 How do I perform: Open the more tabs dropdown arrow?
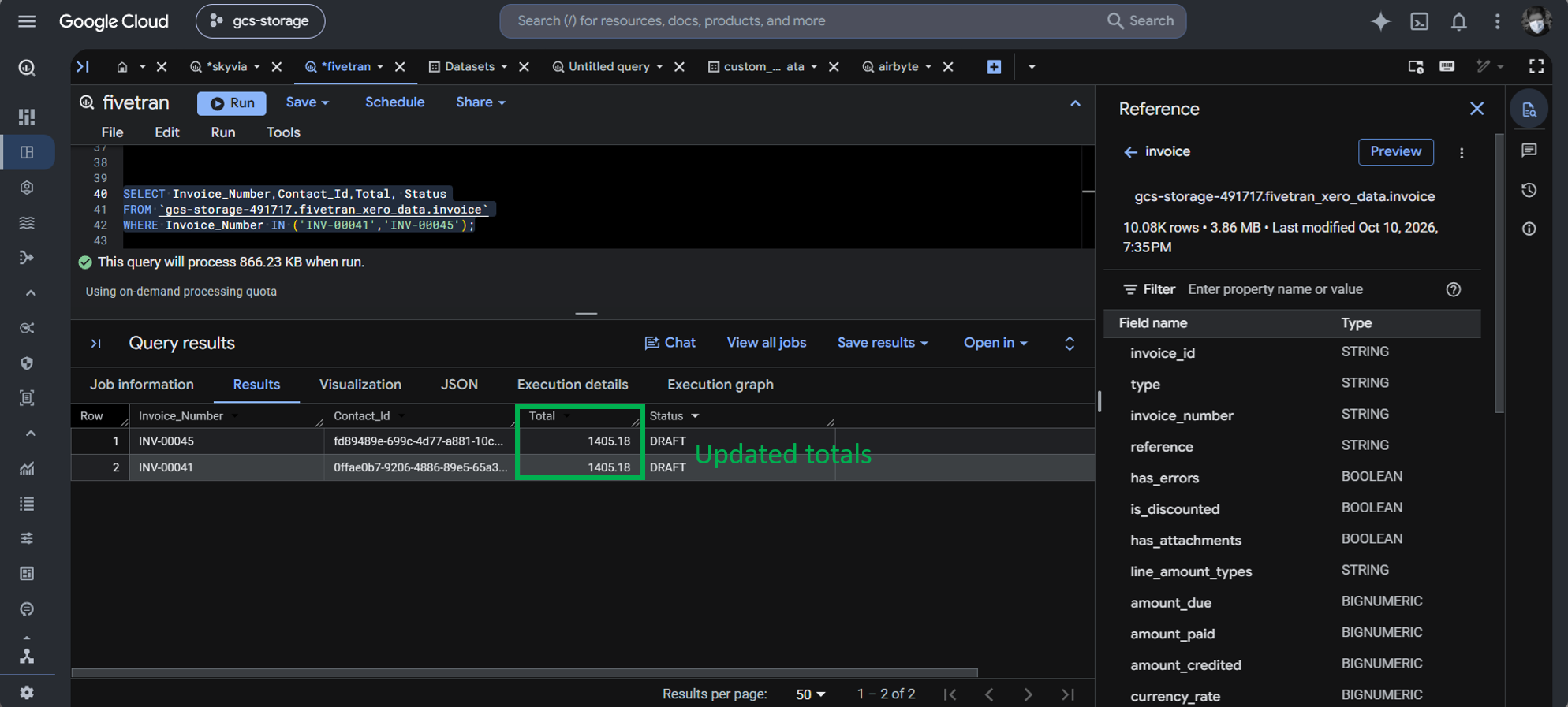pos(1032,67)
